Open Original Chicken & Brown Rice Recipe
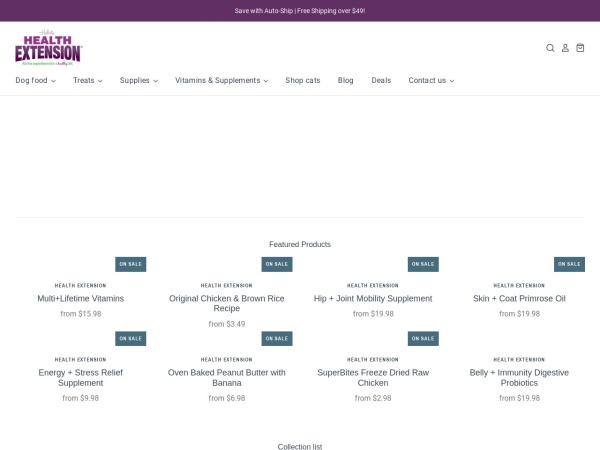The image size is (600, 450). point(227,303)
